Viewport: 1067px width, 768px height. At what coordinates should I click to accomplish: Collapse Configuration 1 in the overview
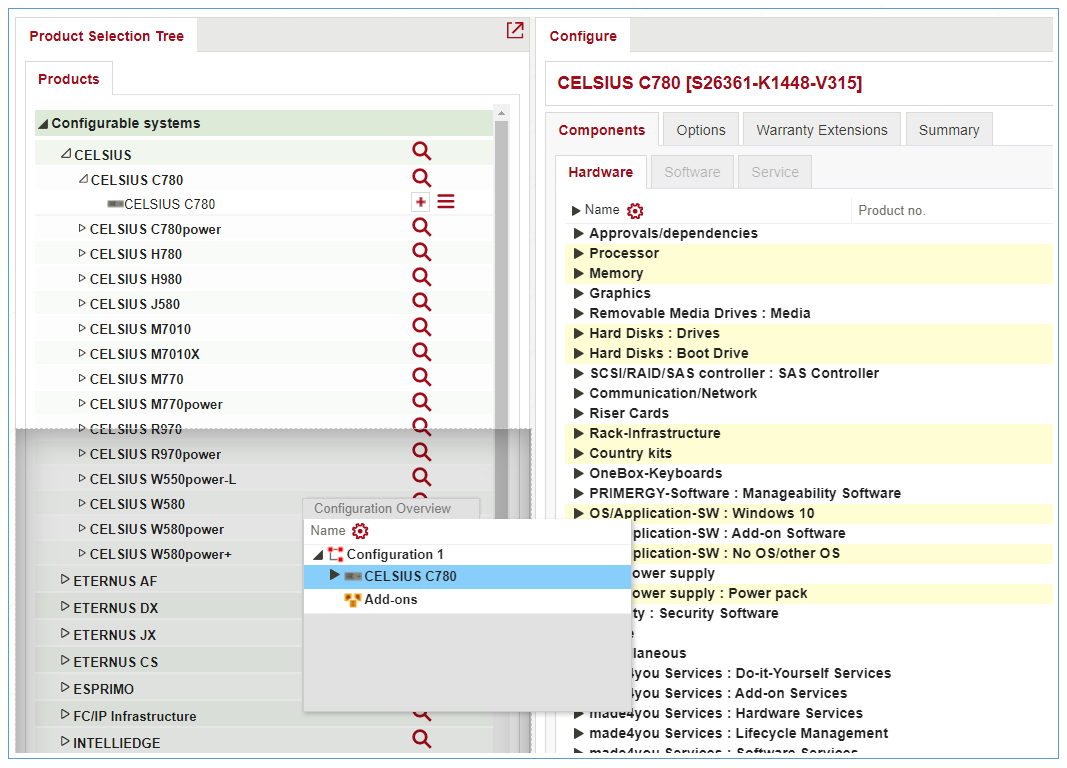[318, 555]
